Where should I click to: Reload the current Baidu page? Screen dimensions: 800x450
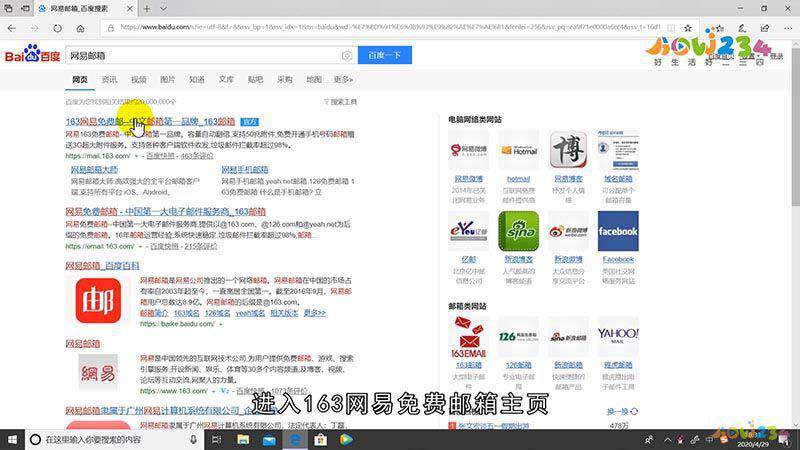point(57,28)
